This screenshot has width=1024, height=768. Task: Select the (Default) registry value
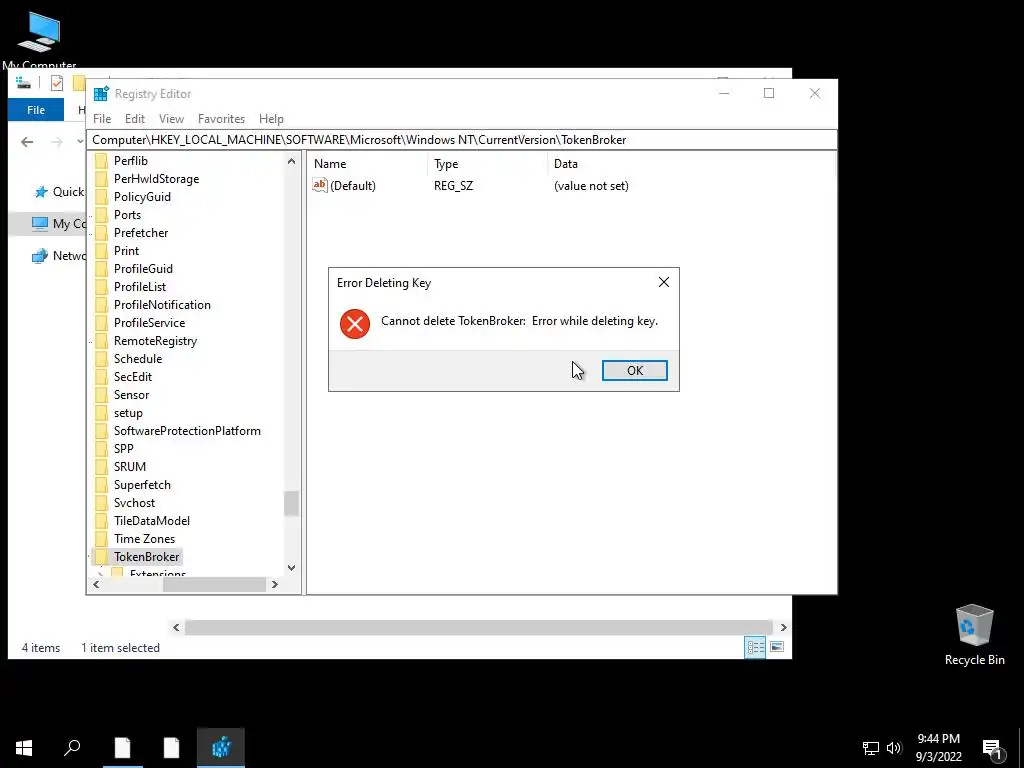point(353,186)
